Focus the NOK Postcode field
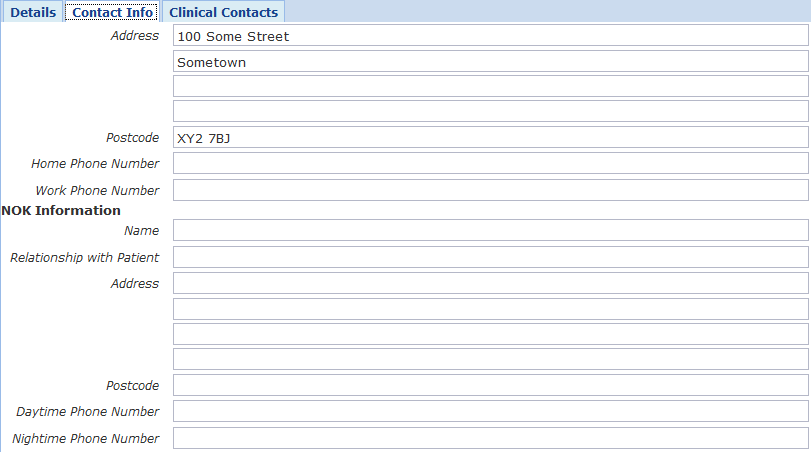Image resolution: width=811 pixels, height=454 pixels. point(490,386)
